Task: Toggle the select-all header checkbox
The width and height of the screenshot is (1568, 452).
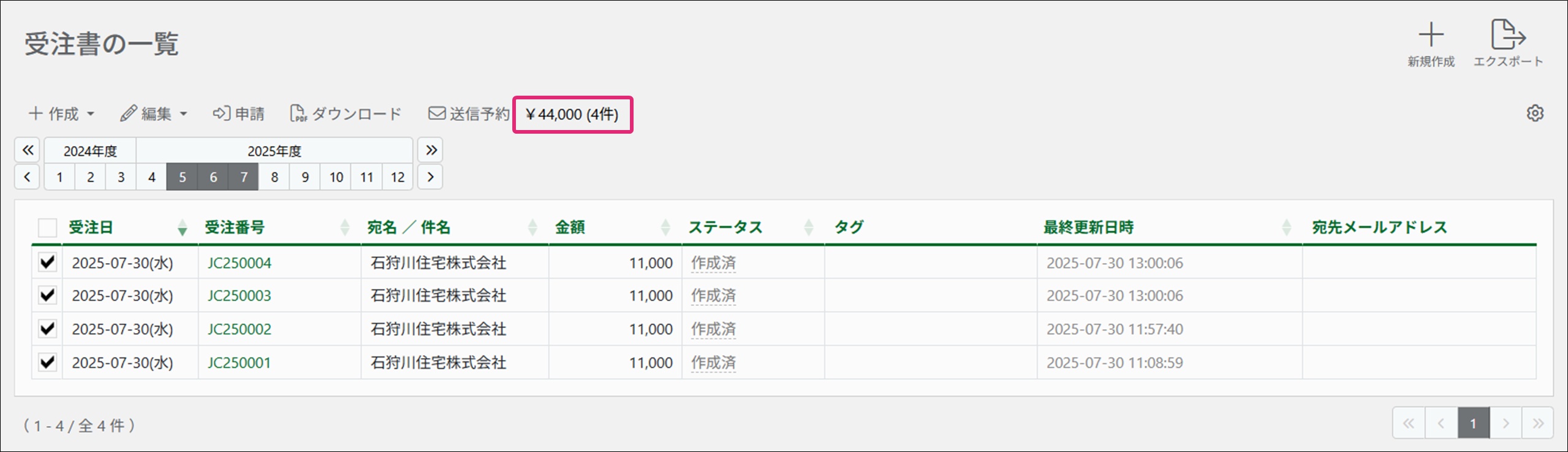Action: pos(47,228)
